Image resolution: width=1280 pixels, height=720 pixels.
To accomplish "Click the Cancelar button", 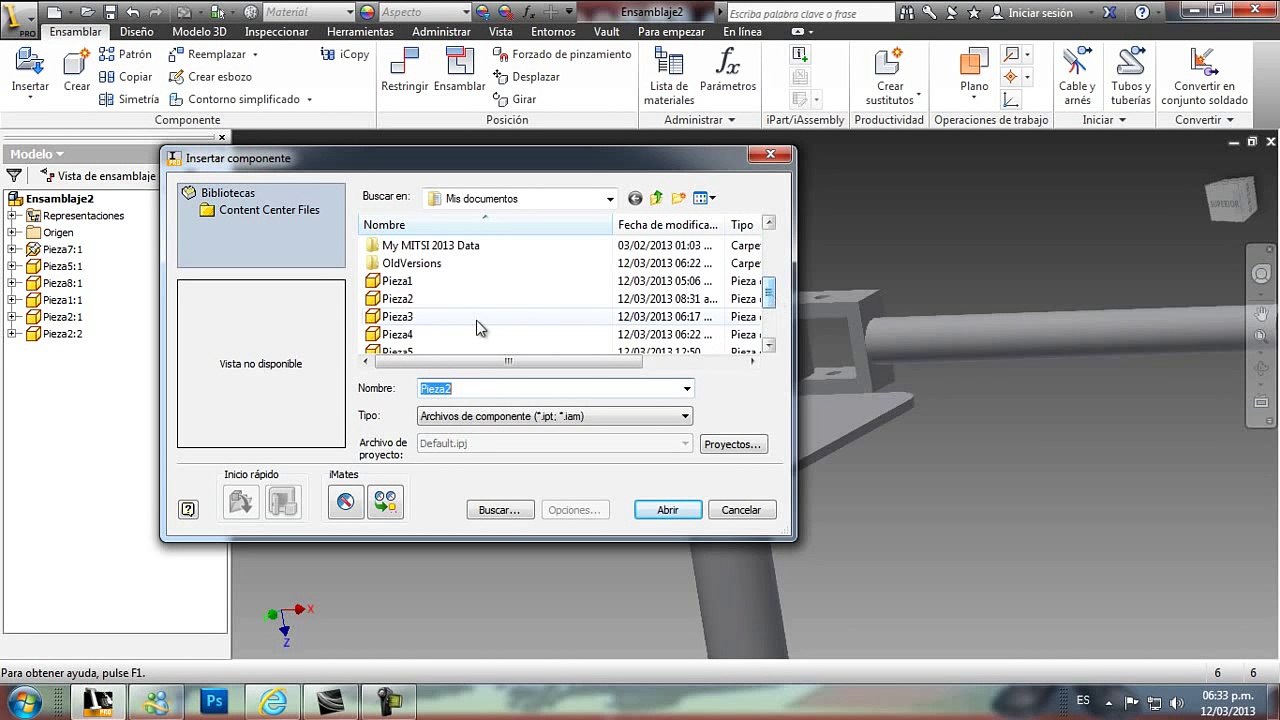I will pyautogui.click(x=741, y=510).
